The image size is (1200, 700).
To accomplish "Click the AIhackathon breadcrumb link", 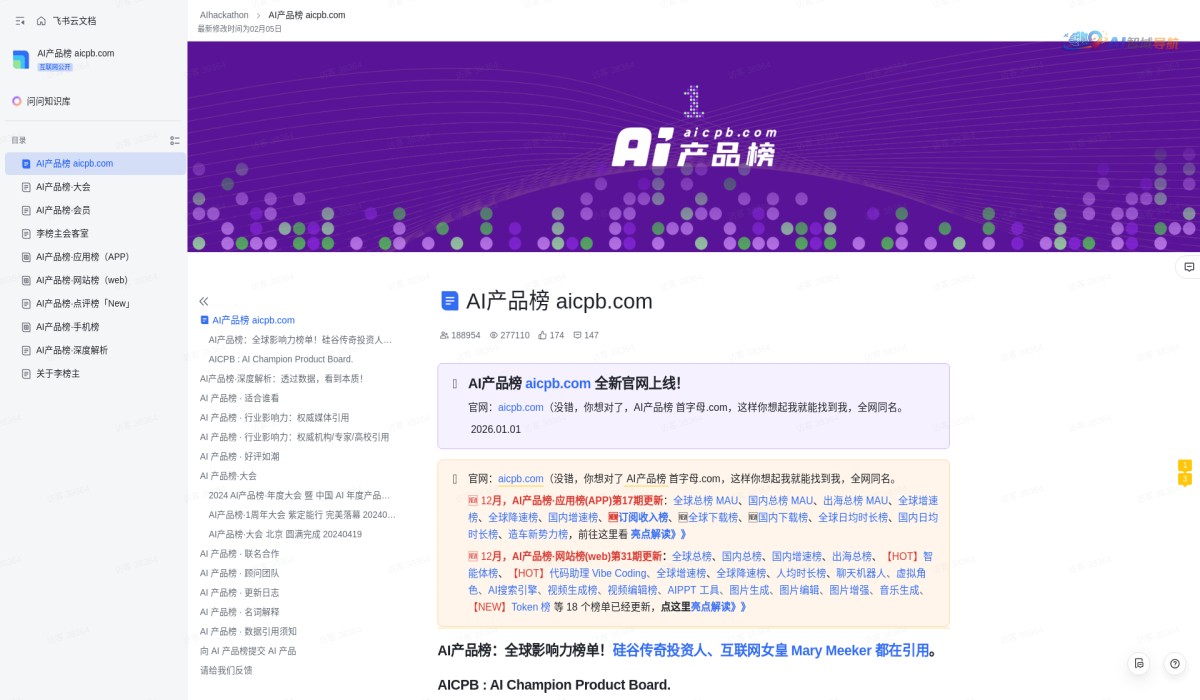I will coord(223,14).
